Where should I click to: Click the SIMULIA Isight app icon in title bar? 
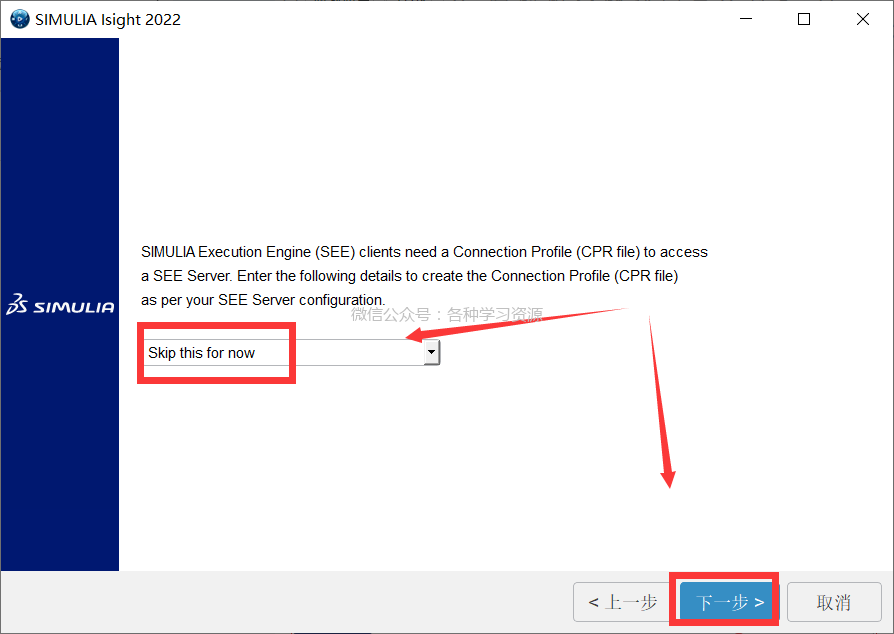click(x=19, y=19)
